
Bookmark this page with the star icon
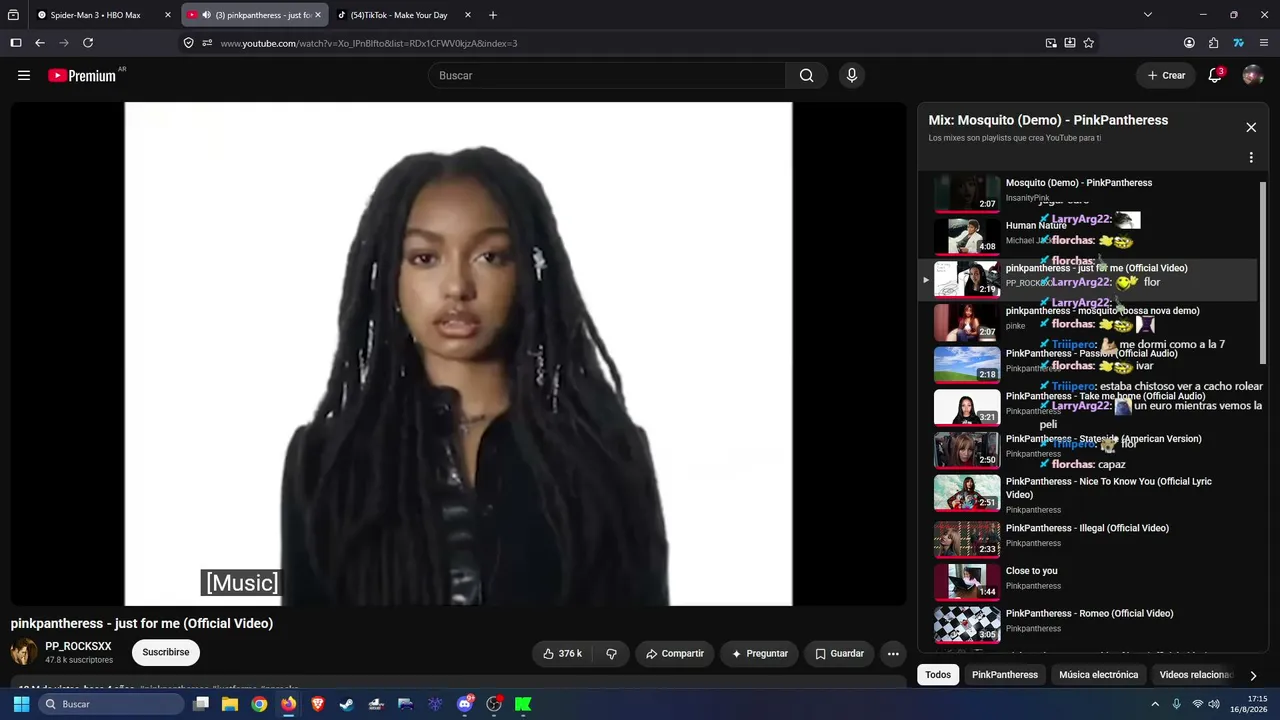1089,43
